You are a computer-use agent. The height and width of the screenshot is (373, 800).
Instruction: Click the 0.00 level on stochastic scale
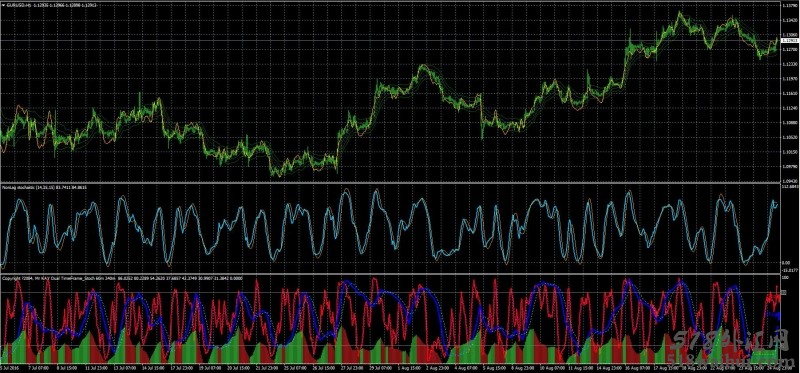pos(786,263)
